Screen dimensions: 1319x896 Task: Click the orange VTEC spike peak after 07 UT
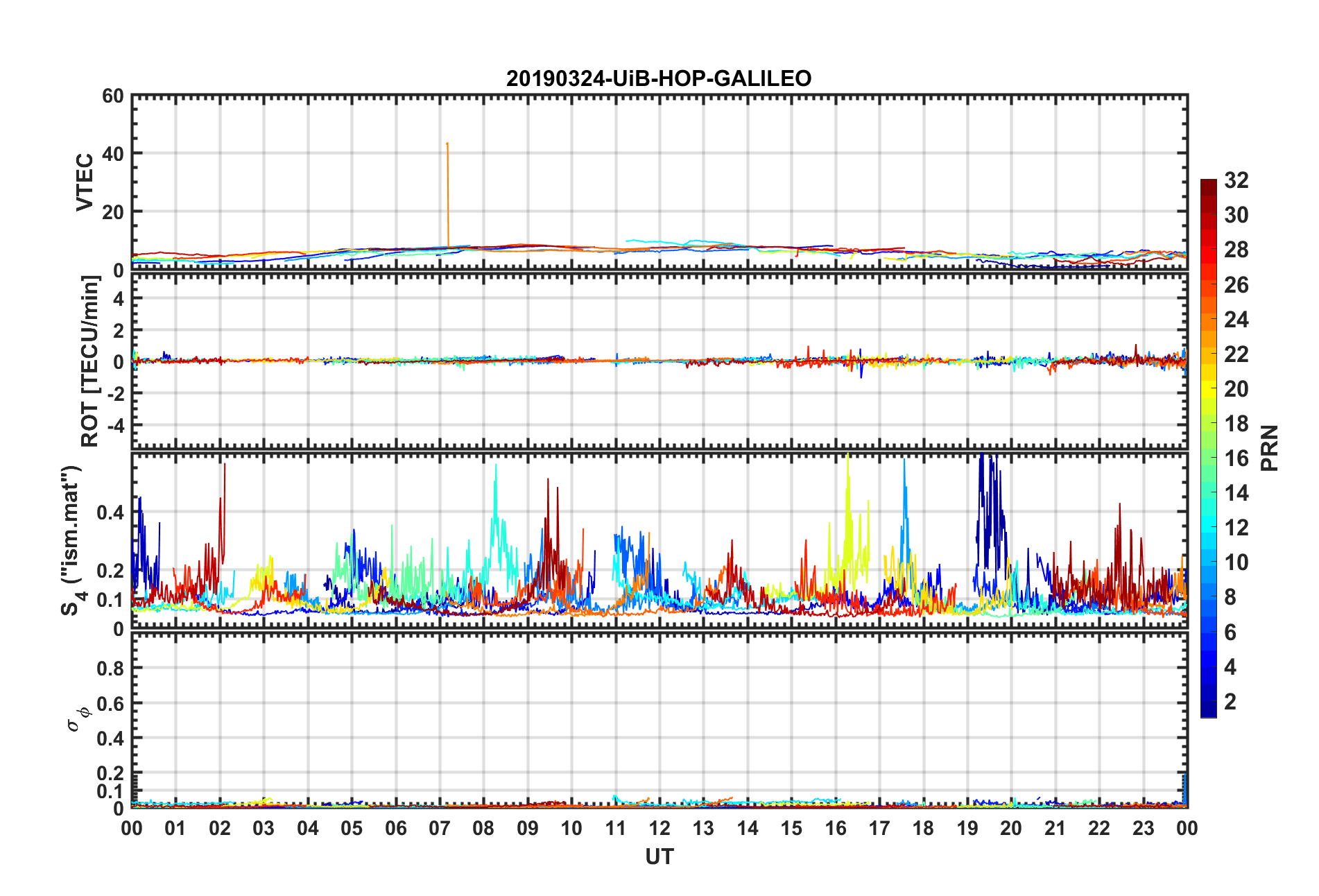pos(447,144)
